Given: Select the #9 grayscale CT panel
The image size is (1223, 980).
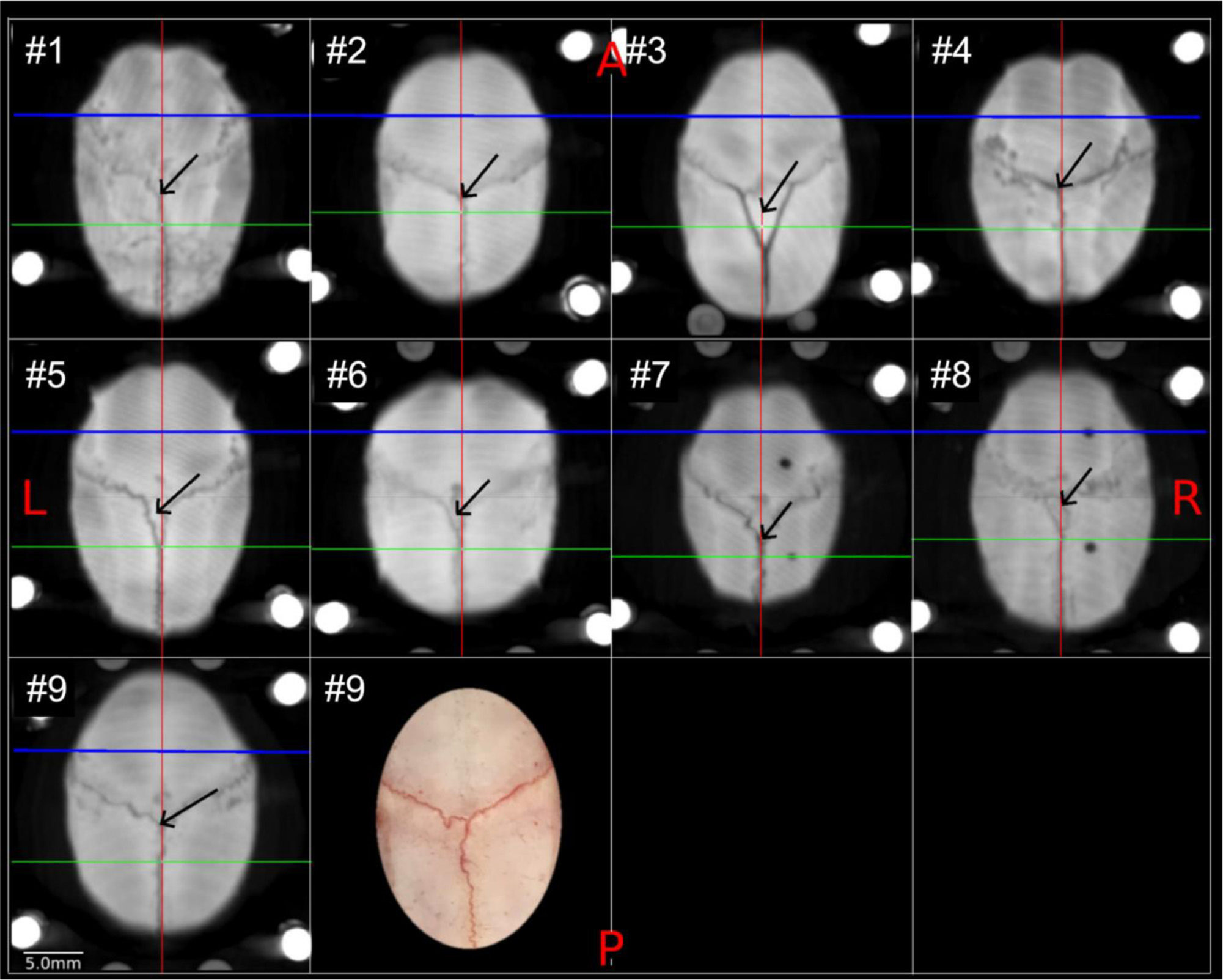Looking at the screenshot, I should [x=160, y=815].
